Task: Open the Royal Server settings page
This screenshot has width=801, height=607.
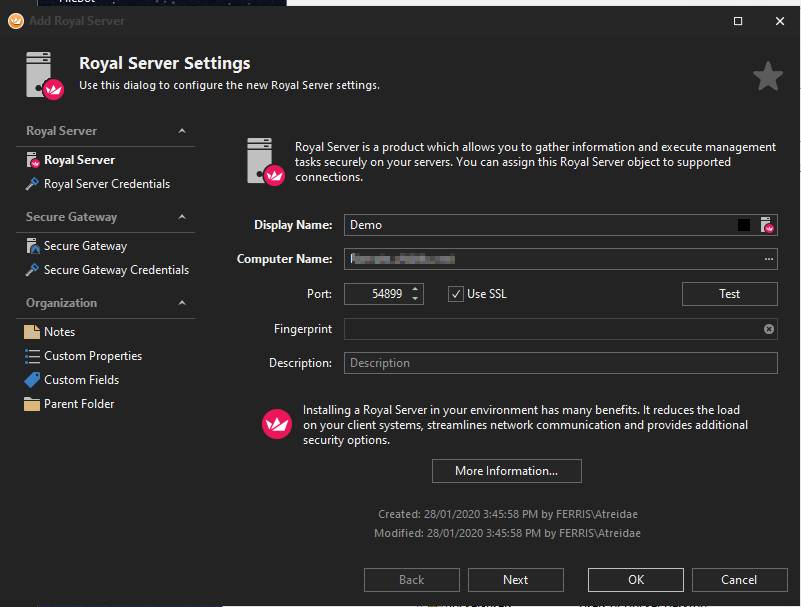Action: point(79,160)
